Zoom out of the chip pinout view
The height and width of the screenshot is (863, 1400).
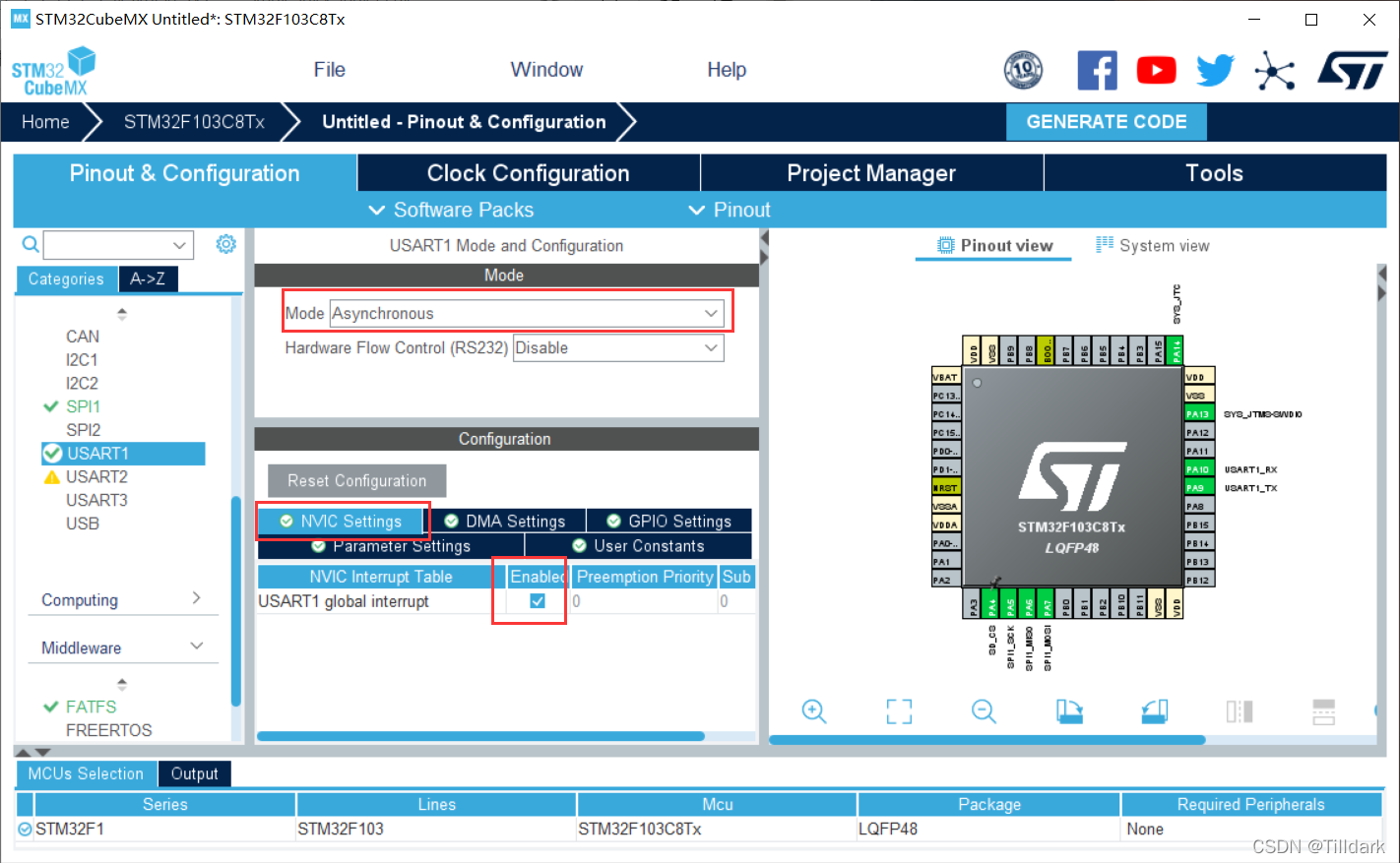[x=984, y=711]
